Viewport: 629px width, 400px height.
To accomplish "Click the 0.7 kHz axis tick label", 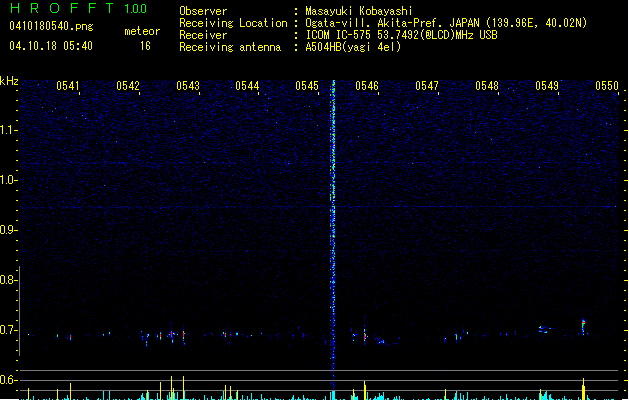I will tap(8, 330).
